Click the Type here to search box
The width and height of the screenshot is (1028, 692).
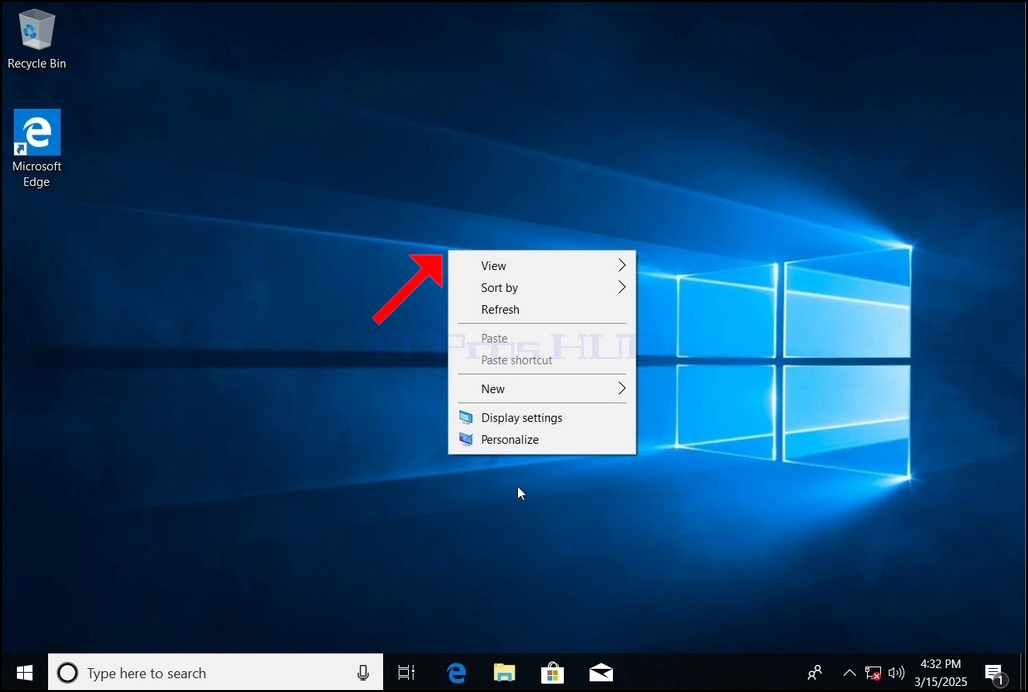[215, 672]
